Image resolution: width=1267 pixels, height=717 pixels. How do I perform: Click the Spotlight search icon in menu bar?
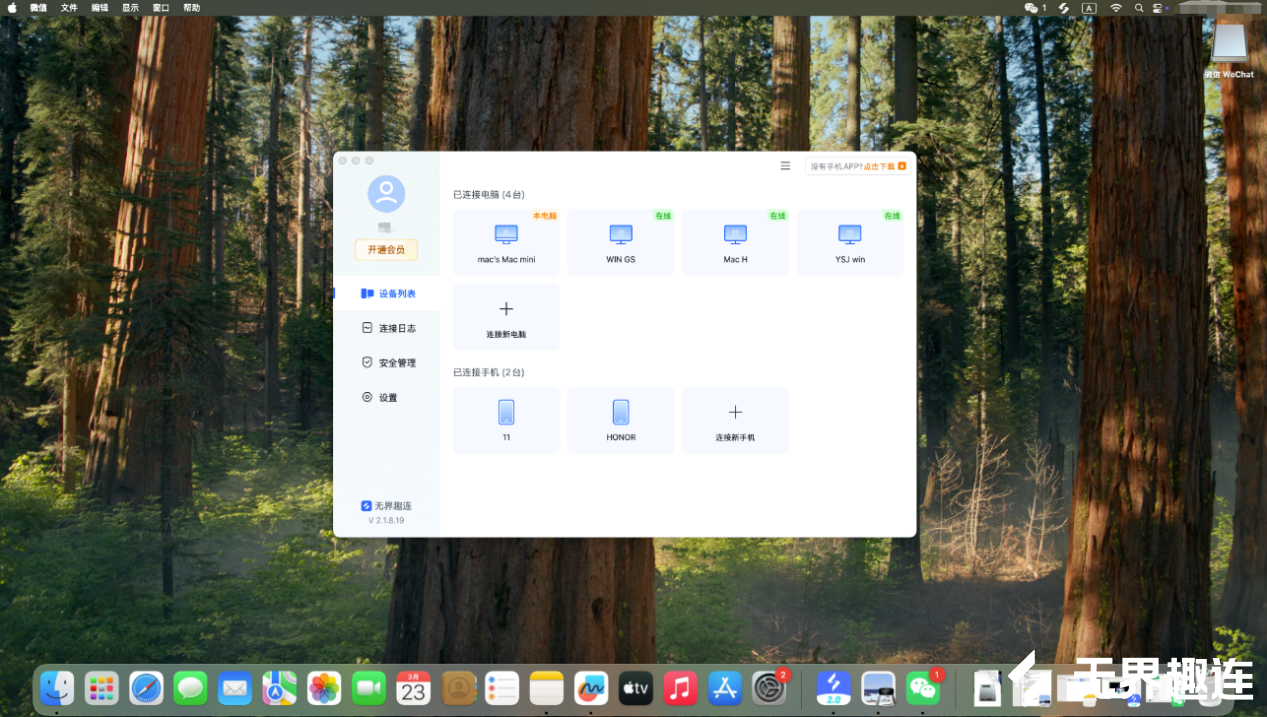tap(1139, 7)
